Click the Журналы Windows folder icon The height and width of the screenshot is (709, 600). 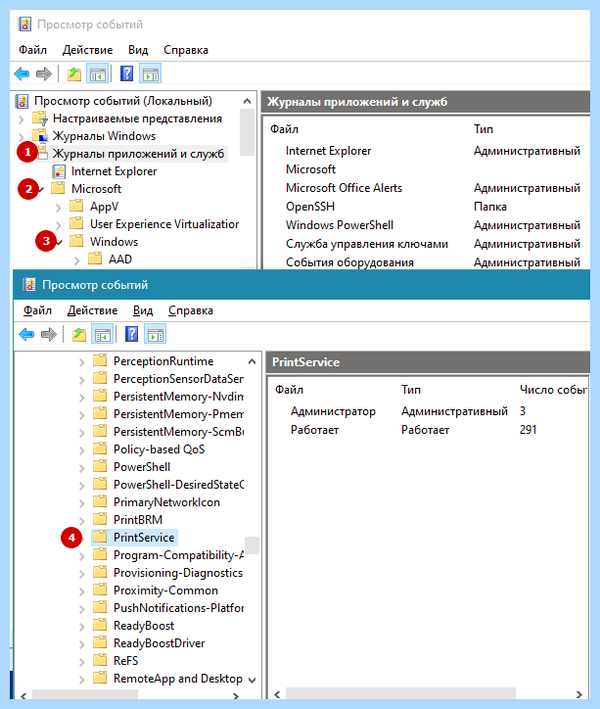point(40,135)
